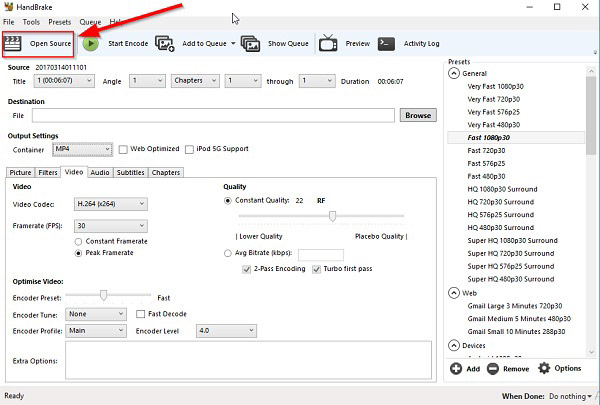Select the HQ 1080p30 Surround preset
The height and width of the screenshot is (405, 600).
[502, 189]
